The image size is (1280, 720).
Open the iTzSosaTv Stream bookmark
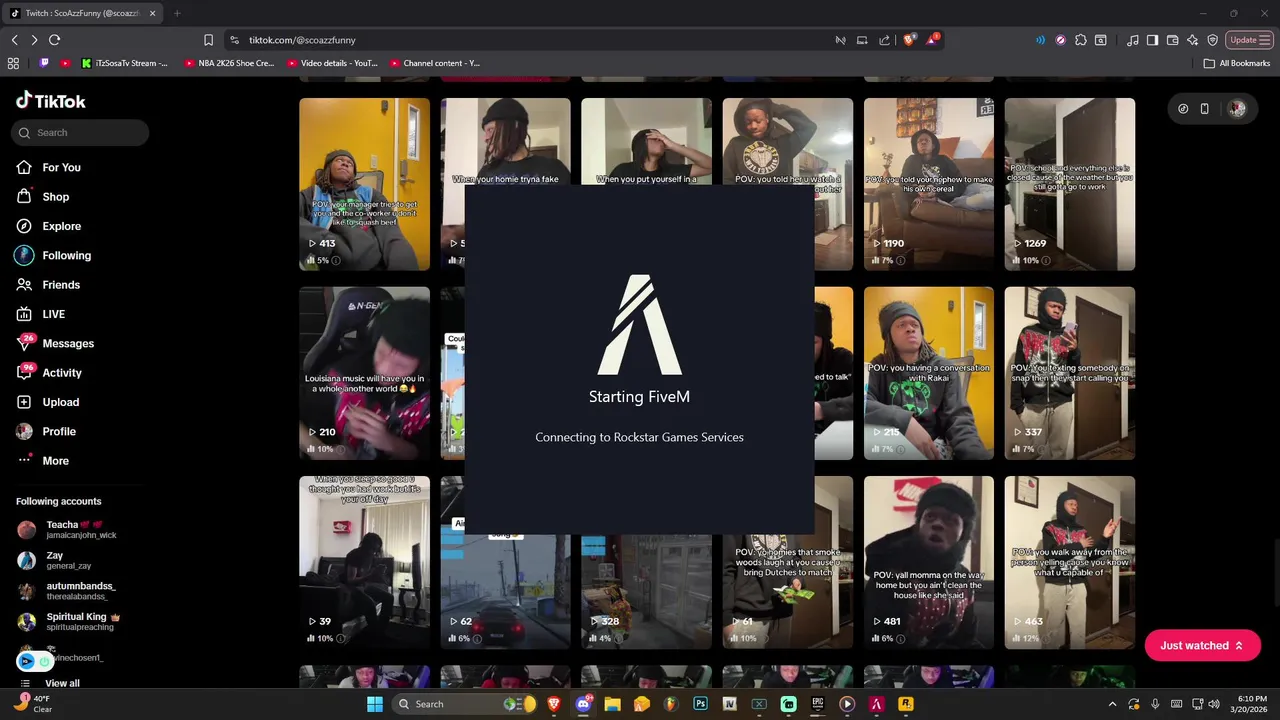(125, 63)
